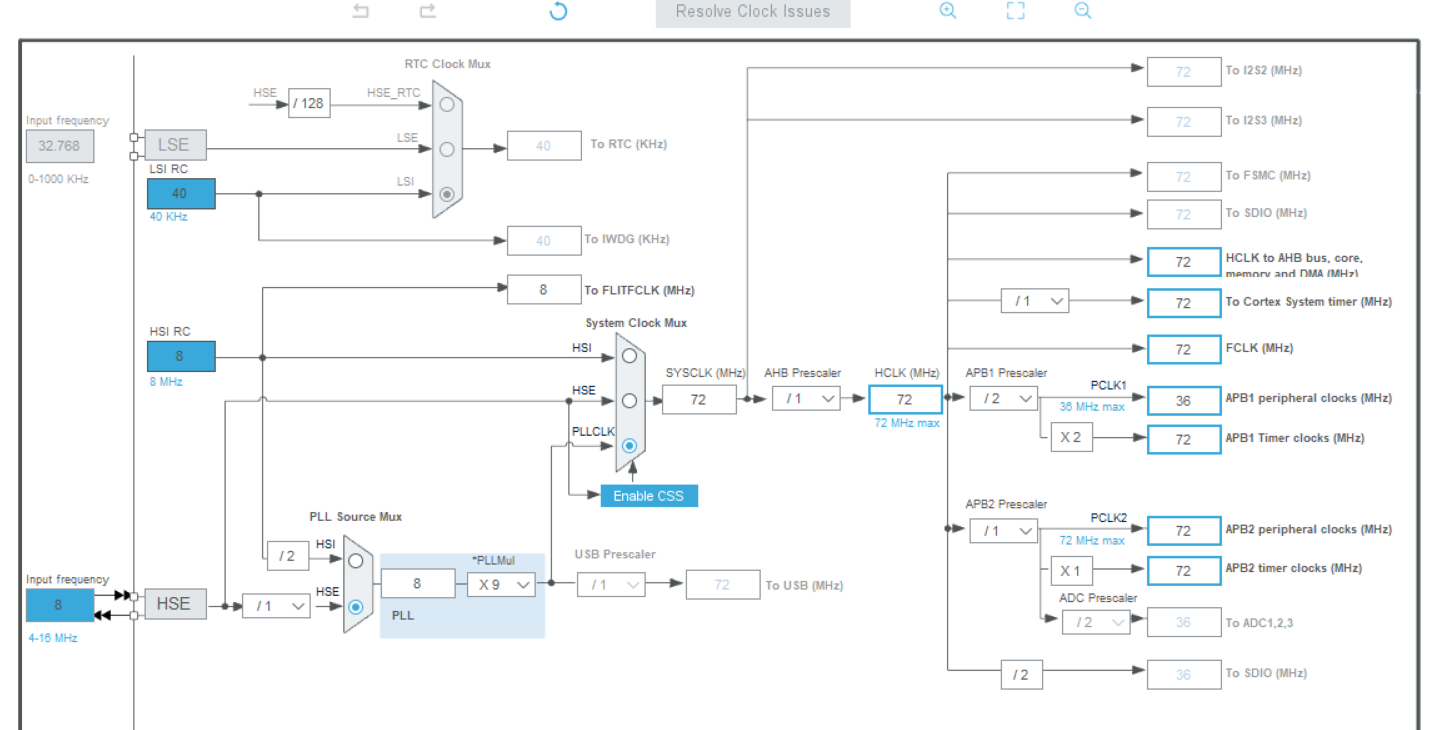Screen dimensions: 1446x730
Task: Click the HSE input frequency field
Action: pos(59,605)
